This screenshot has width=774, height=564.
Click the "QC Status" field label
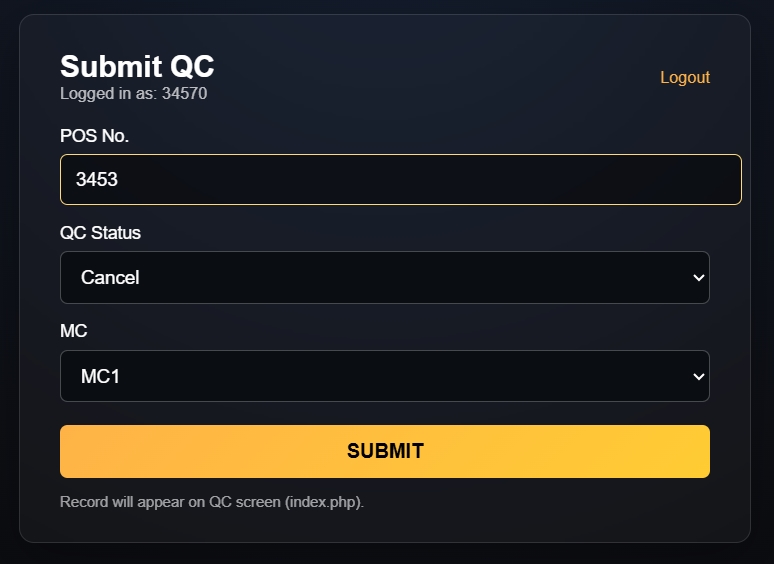point(100,233)
